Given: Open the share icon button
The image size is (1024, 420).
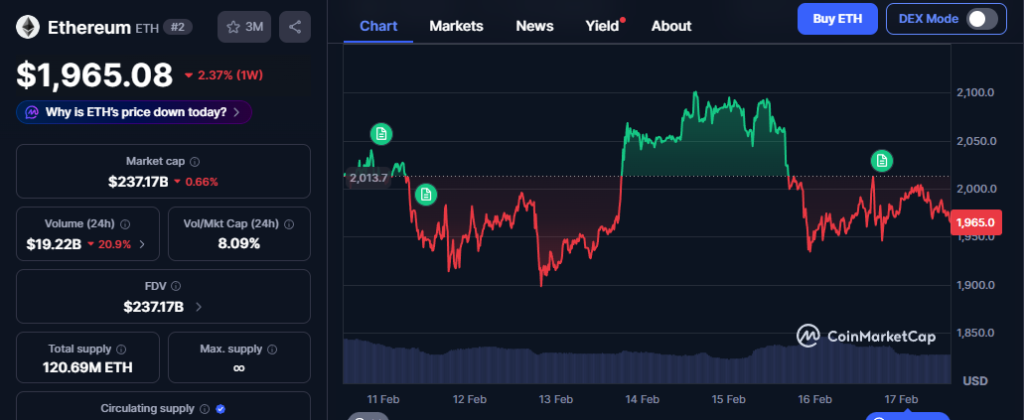Looking at the screenshot, I should coord(294,27).
